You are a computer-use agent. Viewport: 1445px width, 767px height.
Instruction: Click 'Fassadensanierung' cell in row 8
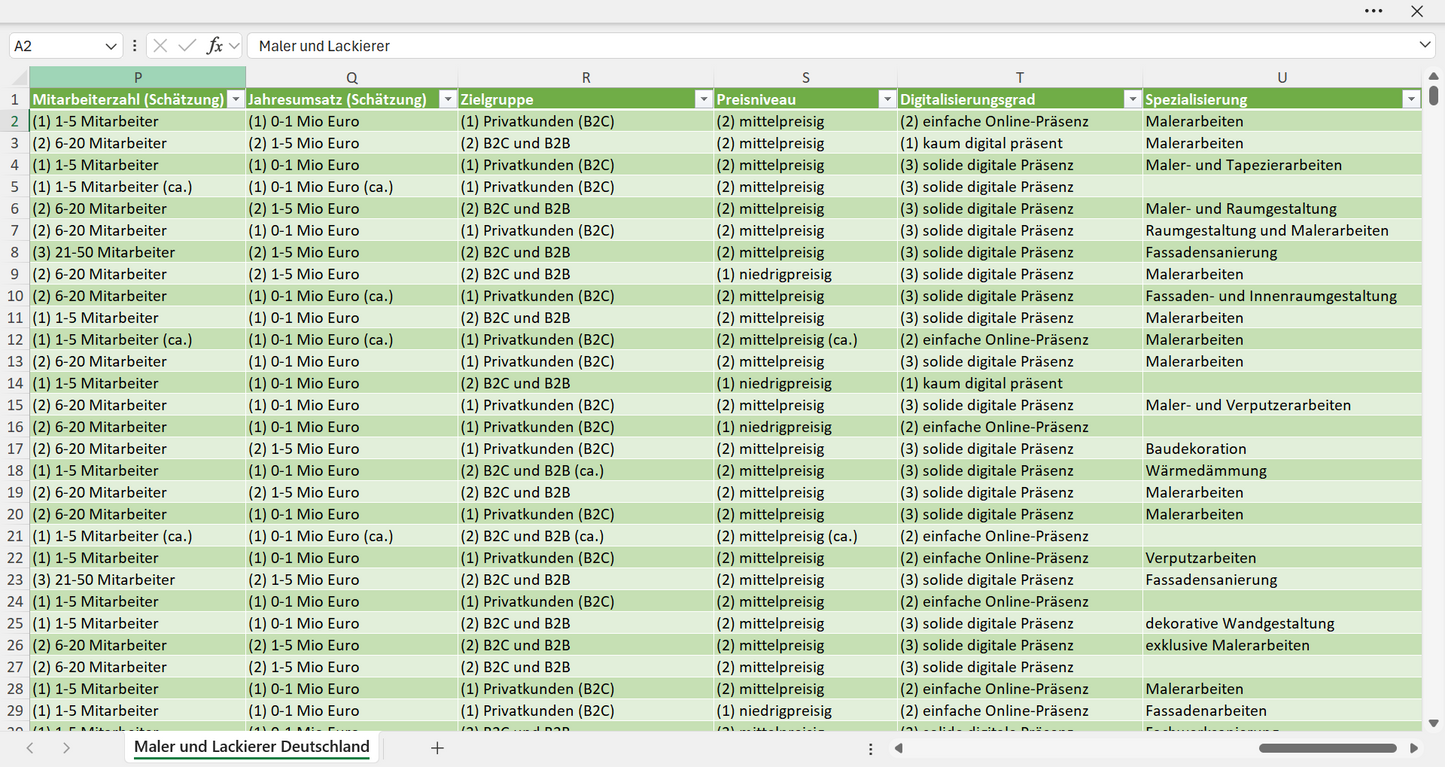(1282, 252)
